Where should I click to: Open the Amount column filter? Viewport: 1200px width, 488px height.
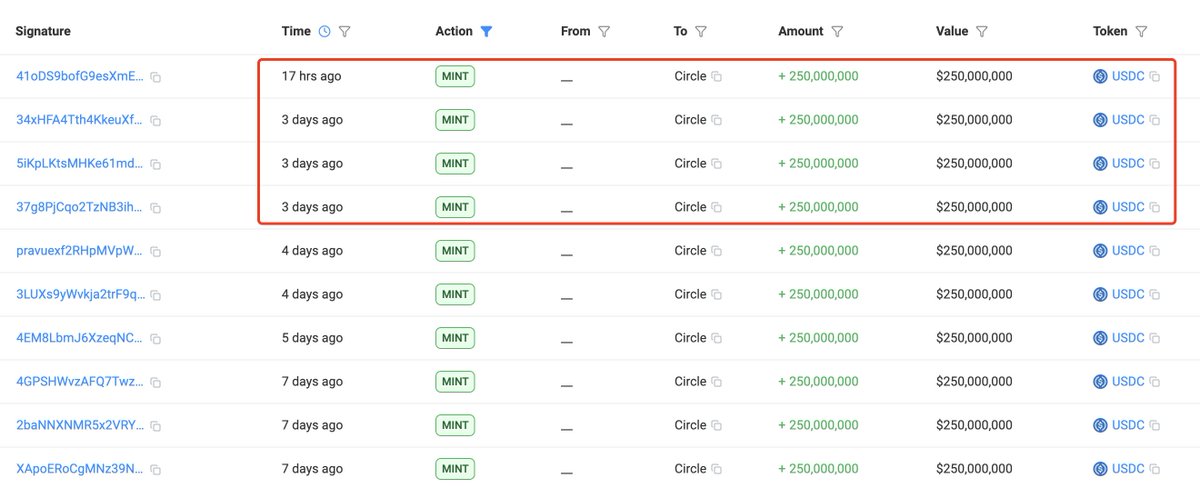click(x=837, y=32)
